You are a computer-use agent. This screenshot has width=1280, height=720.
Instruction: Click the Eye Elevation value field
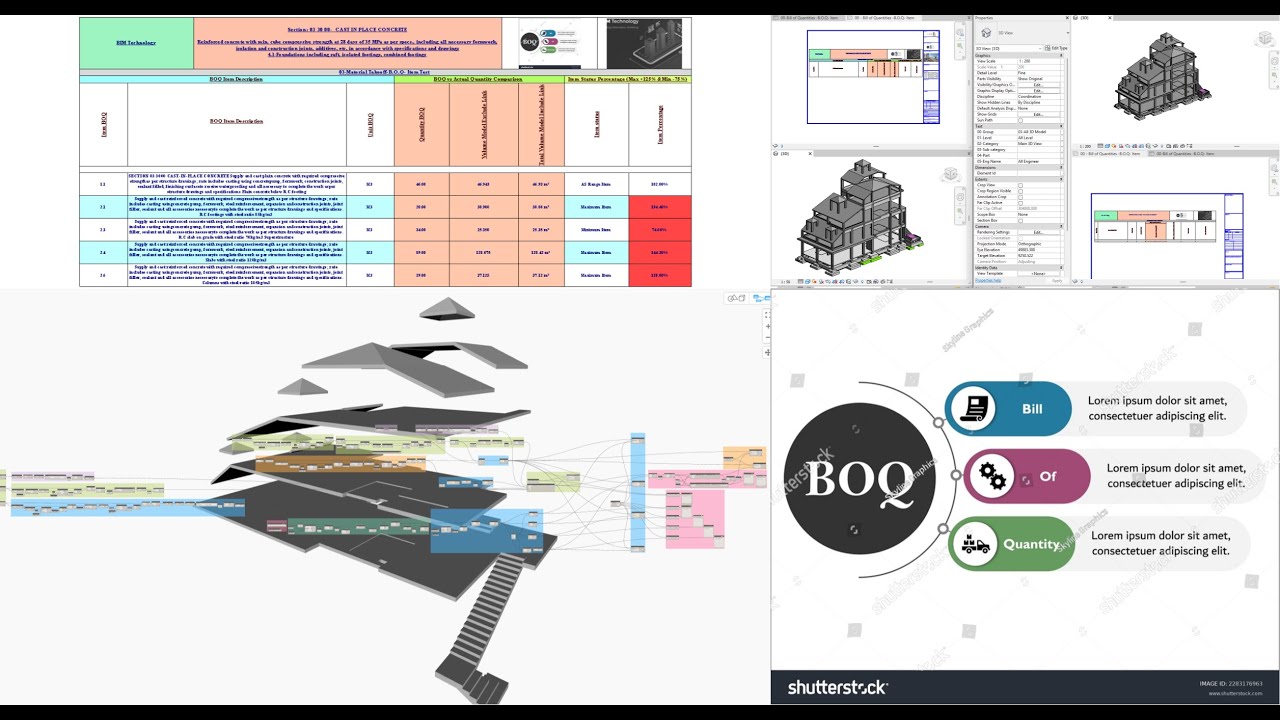(x=1038, y=250)
